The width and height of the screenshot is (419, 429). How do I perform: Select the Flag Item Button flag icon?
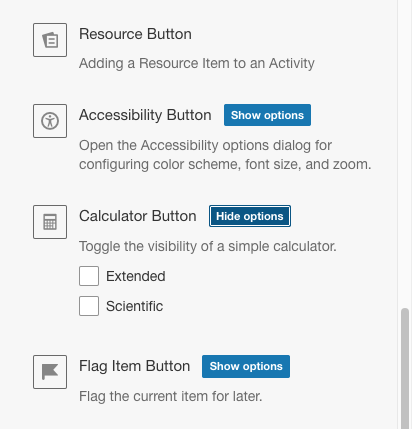coord(50,372)
